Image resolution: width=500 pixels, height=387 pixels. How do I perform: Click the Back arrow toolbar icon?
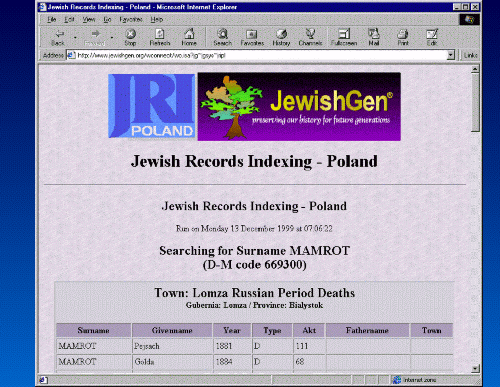59,34
